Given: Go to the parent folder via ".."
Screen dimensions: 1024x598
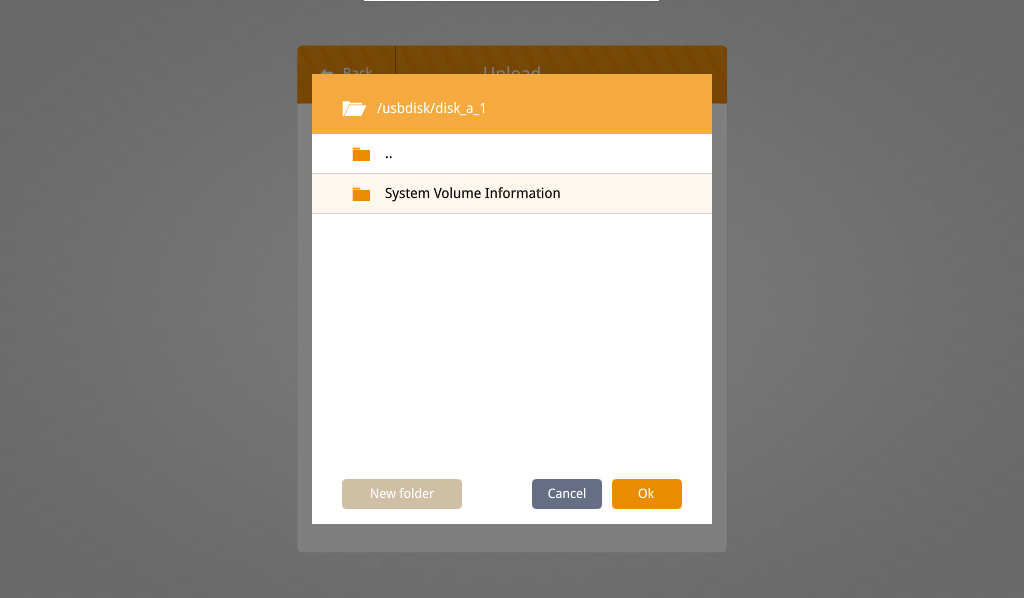Looking at the screenshot, I should [512, 154].
